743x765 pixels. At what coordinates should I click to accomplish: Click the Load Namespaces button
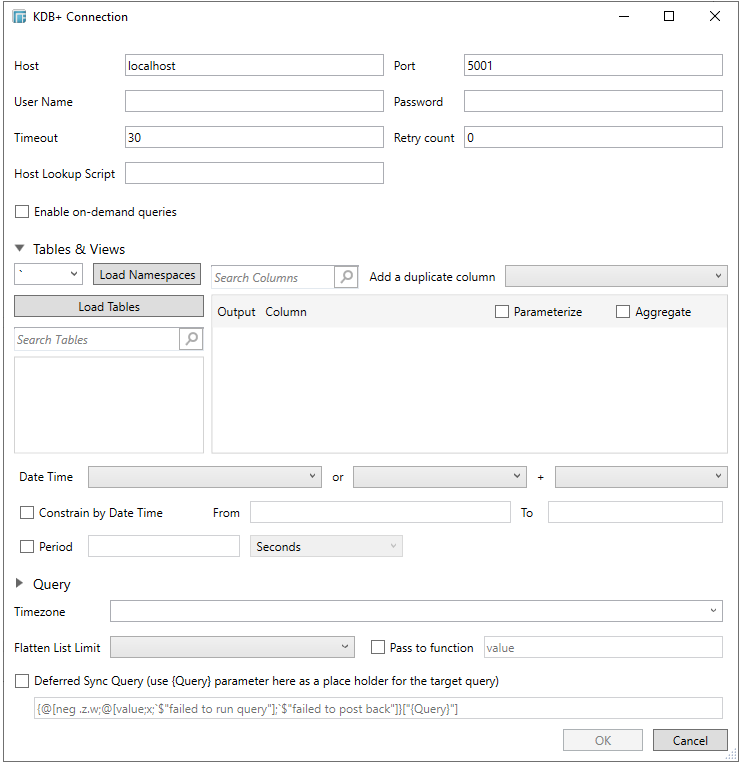click(148, 275)
